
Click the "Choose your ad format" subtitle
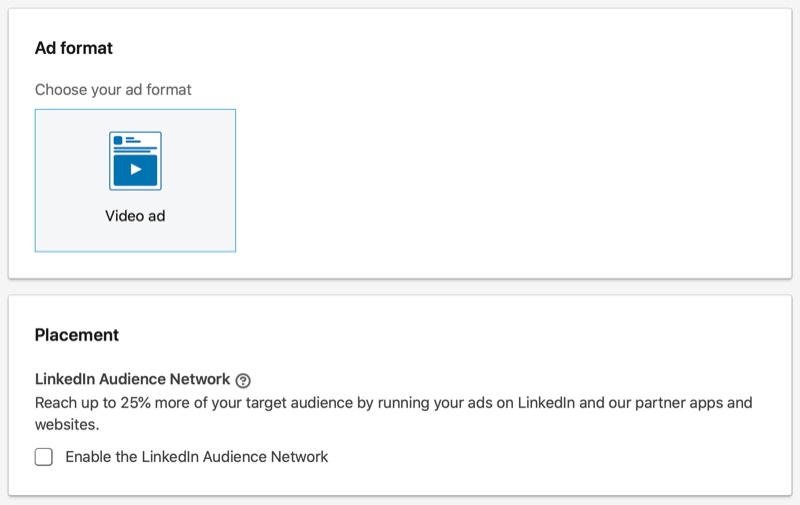(113, 90)
